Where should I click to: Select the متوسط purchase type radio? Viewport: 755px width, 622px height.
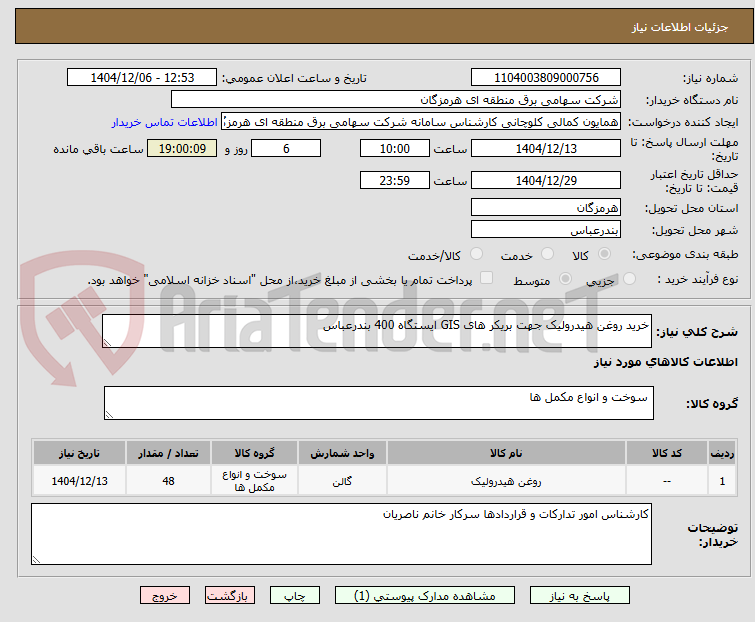[565, 279]
